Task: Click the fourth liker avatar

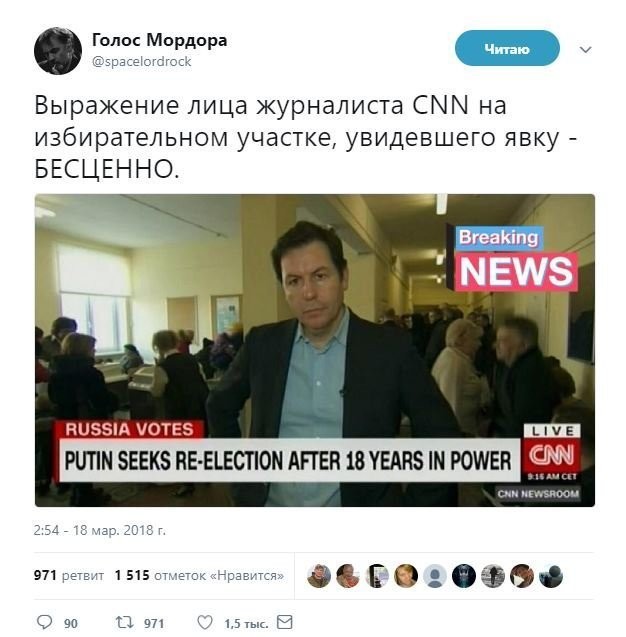Action: [406, 576]
